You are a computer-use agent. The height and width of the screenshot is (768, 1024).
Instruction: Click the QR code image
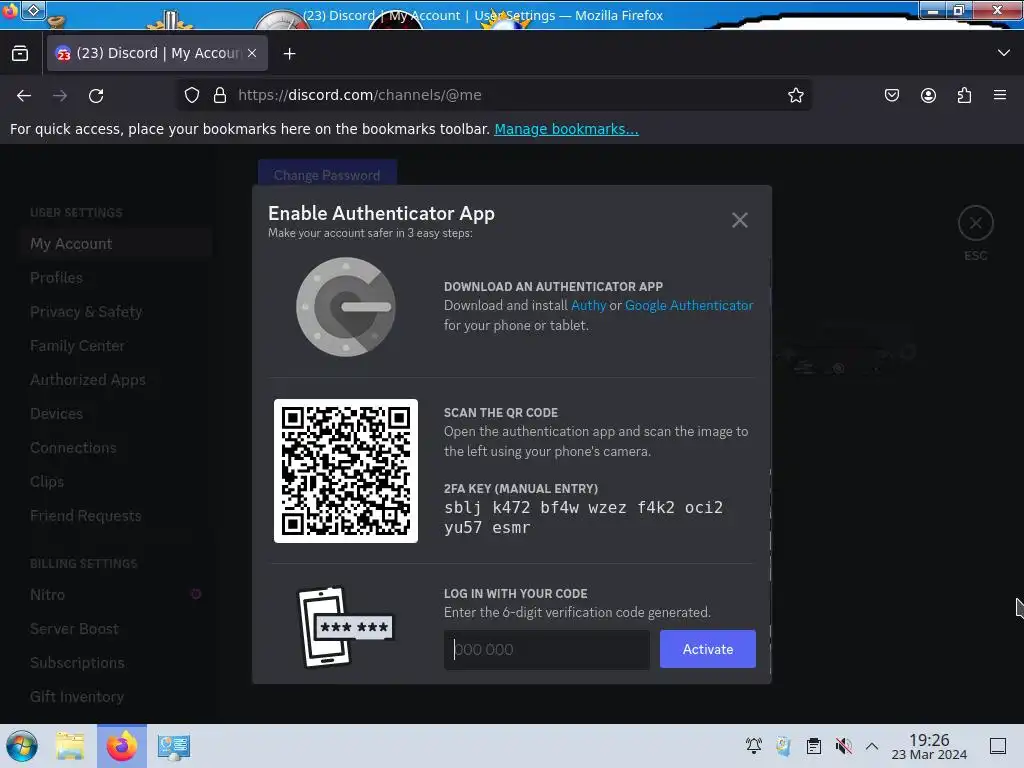tap(345, 471)
